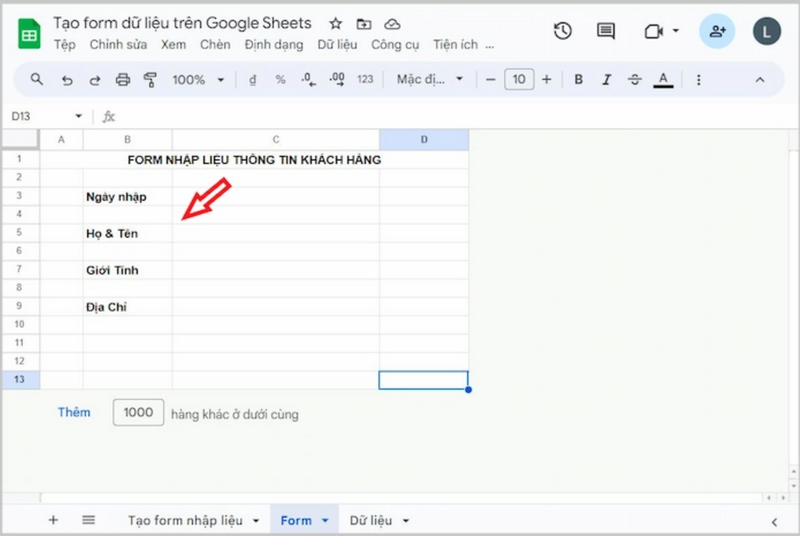Click the Thêm rows link

tap(74, 412)
